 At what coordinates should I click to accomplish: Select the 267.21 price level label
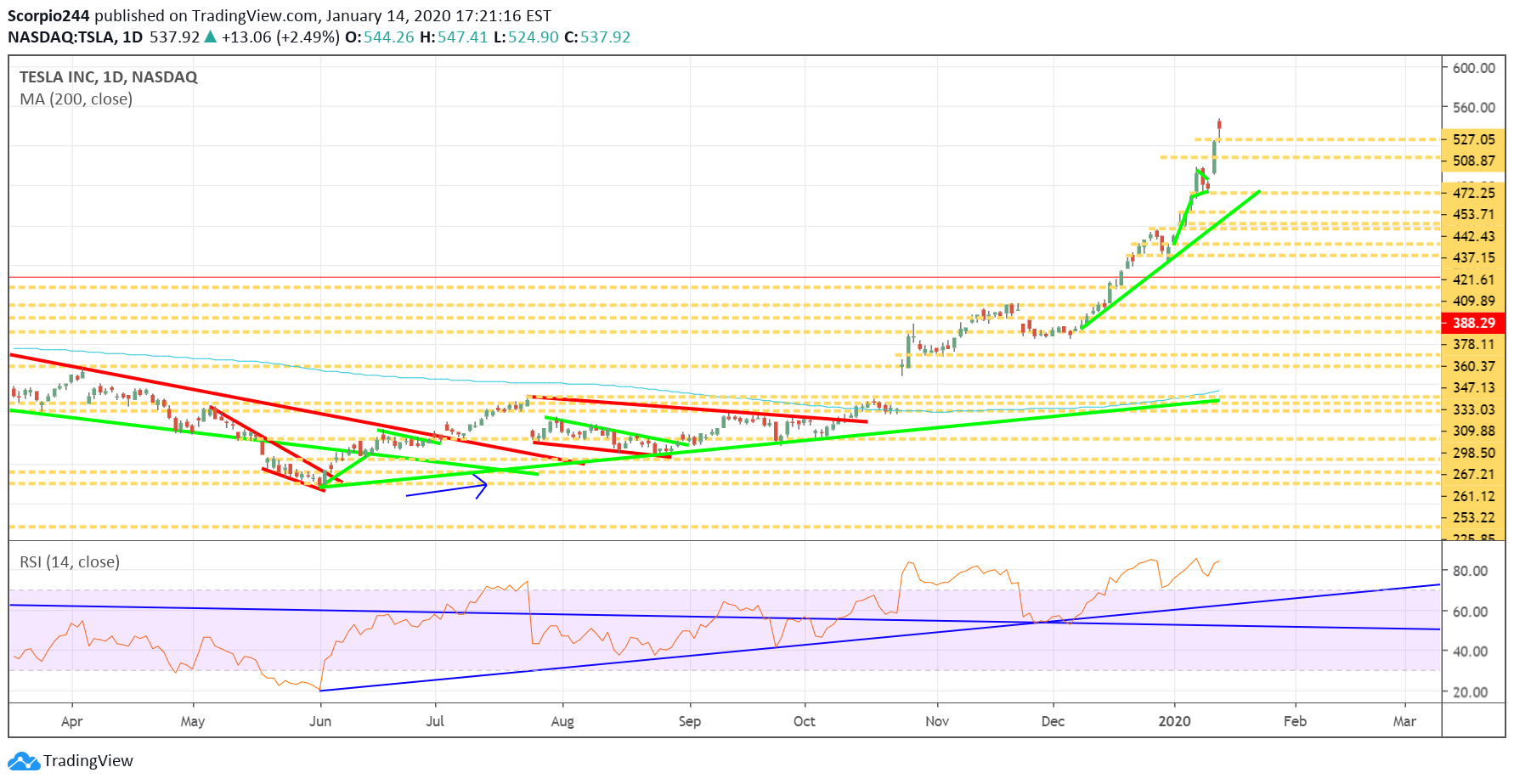(x=1473, y=474)
